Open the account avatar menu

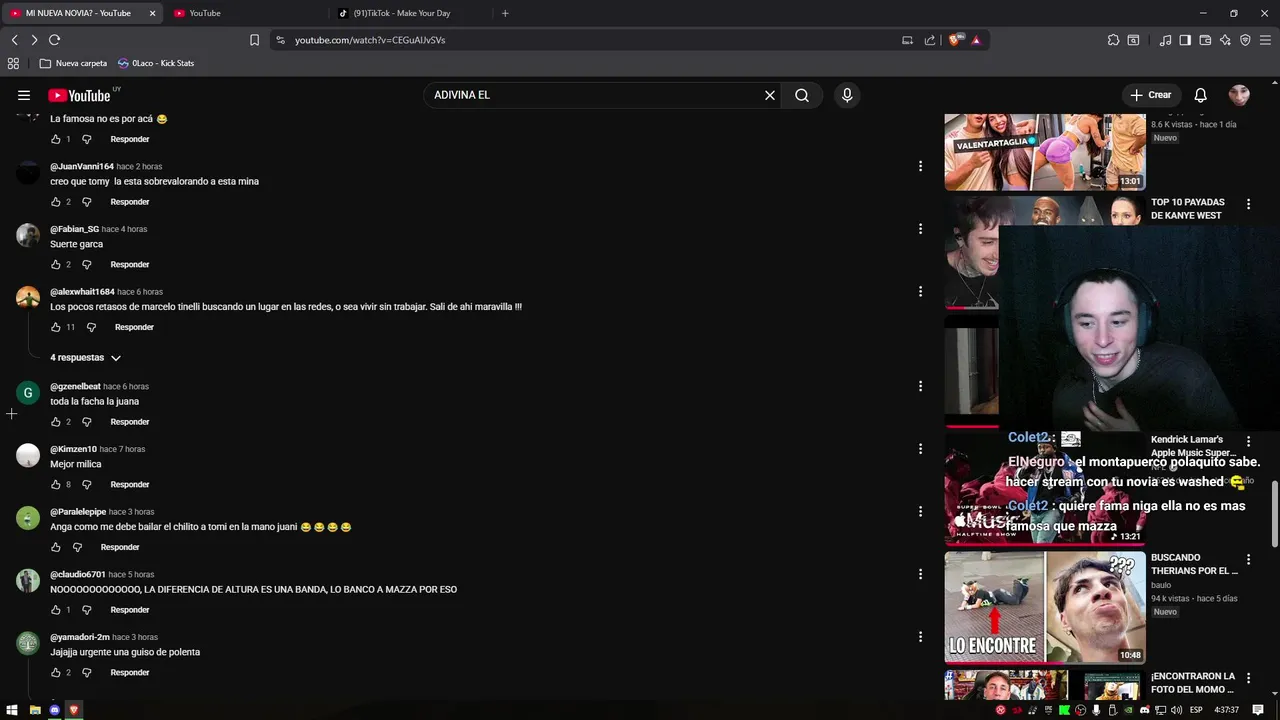[1239, 95]
